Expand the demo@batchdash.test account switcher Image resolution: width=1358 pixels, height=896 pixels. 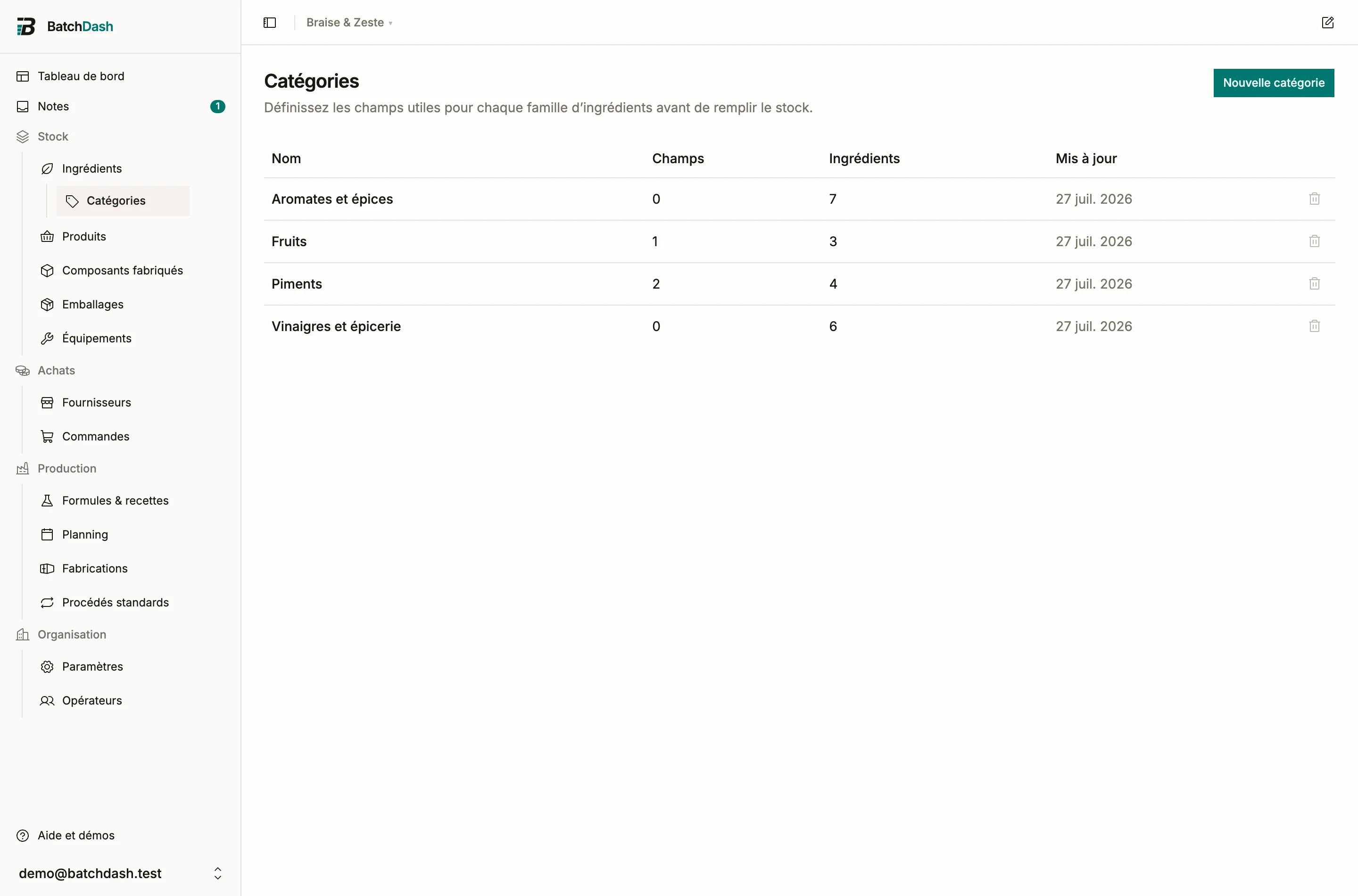(x=120, y=873)
